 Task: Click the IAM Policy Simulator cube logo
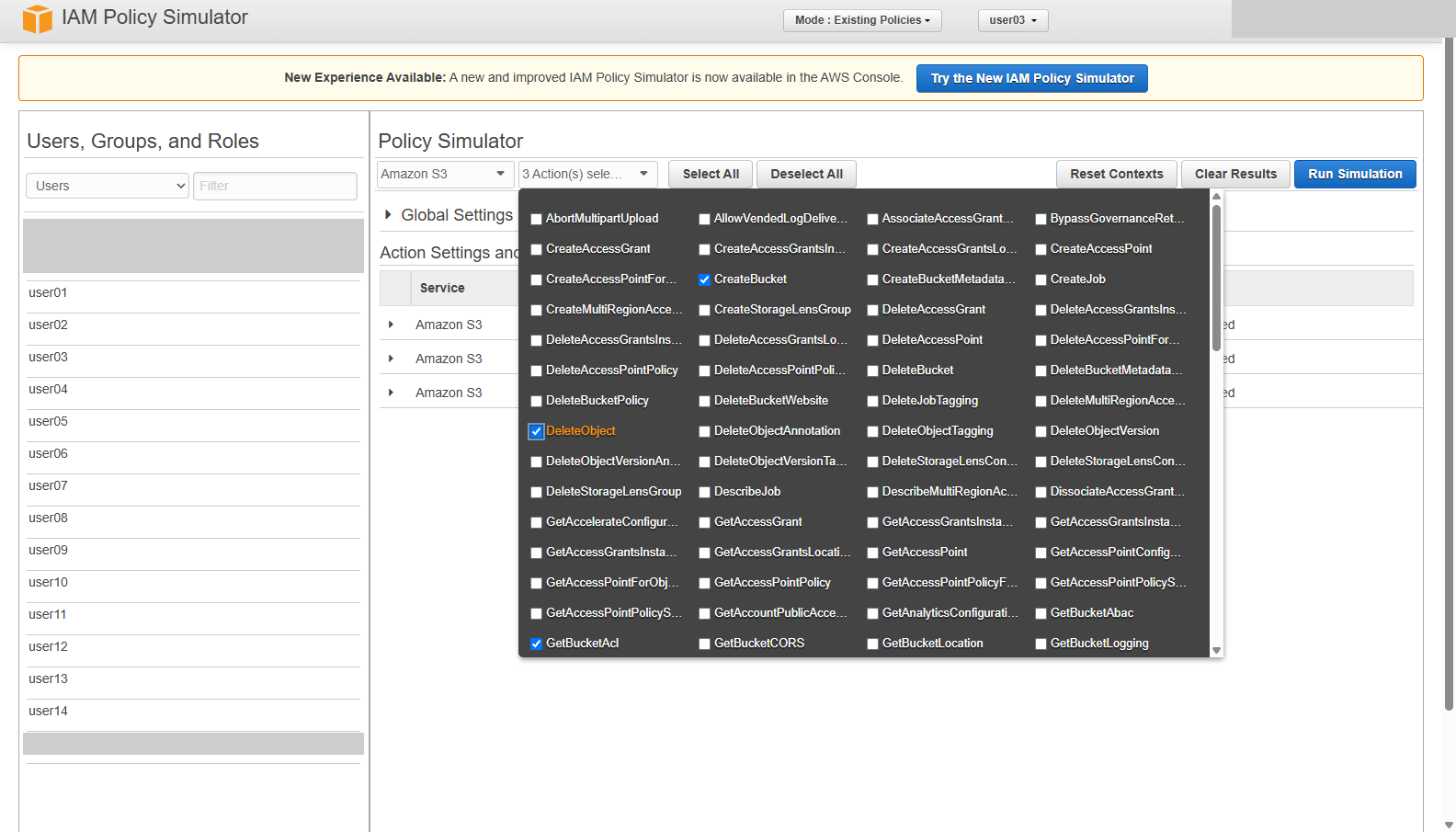pyautogui.click(x=38, y=18)
